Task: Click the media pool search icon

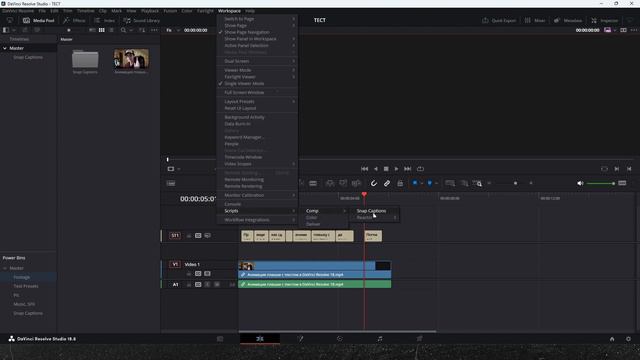Action: click(123, 30)
